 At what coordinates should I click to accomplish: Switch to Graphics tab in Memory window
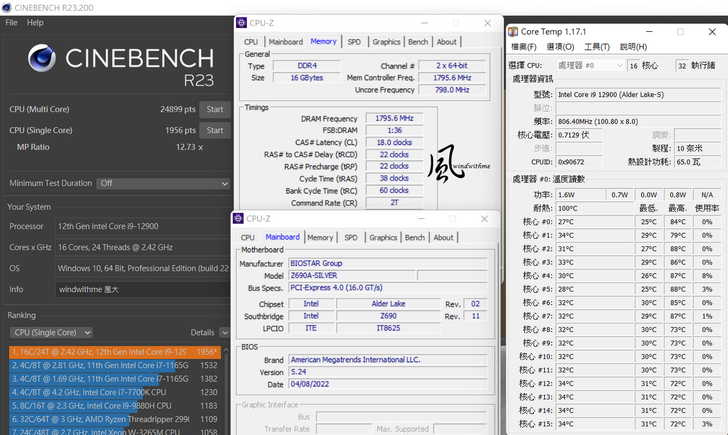tap(386, 42)
